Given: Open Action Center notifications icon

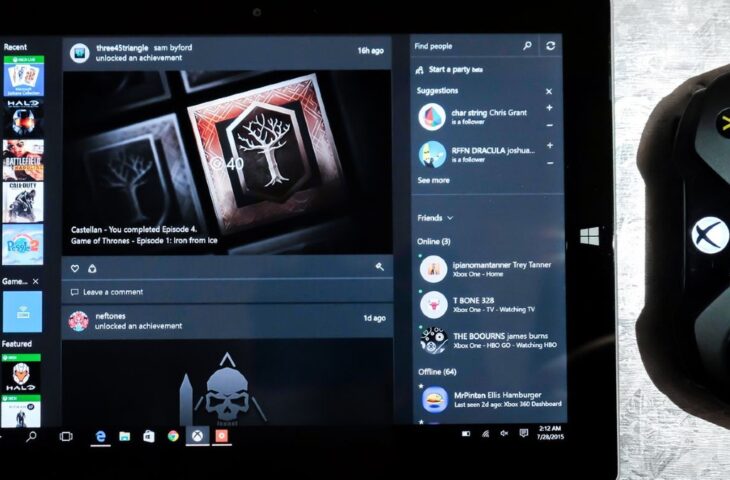Looking at the screenshot, I should tap(524, 433).
